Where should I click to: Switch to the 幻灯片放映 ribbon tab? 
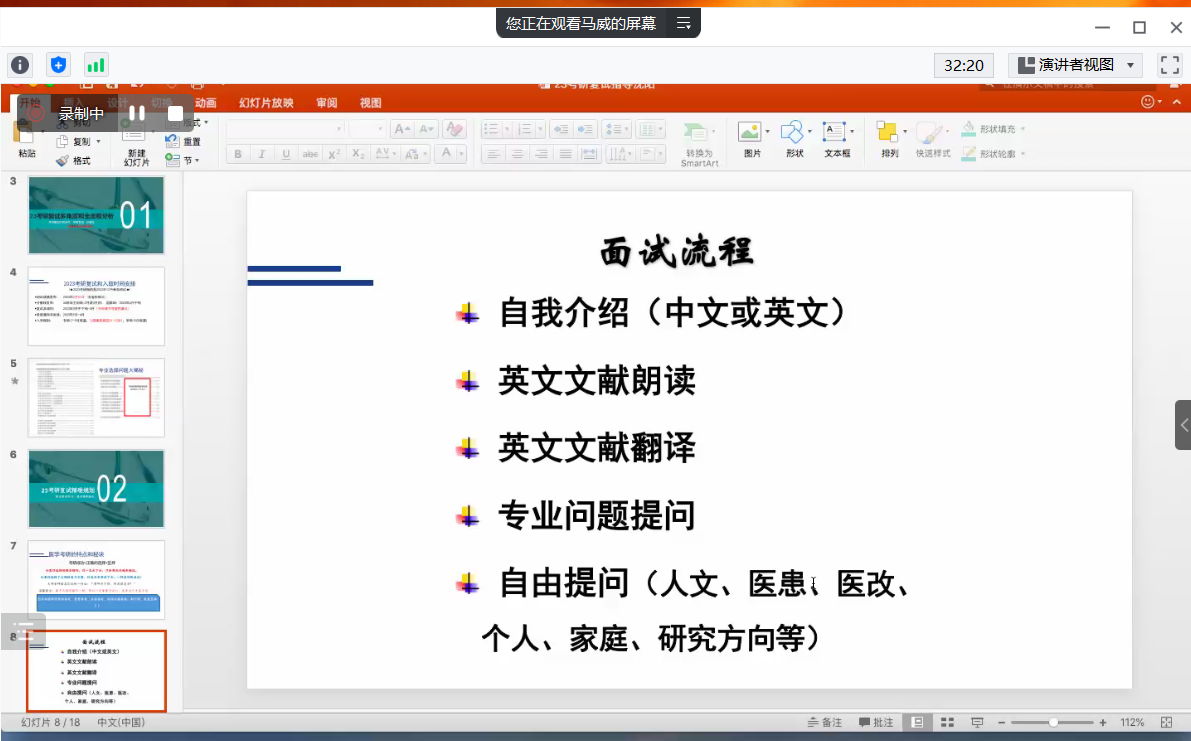266,103
